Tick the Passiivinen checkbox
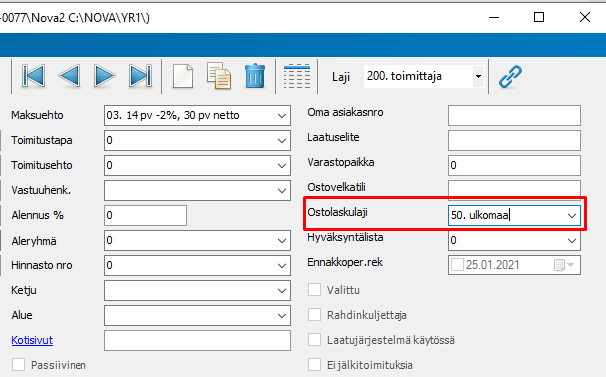Image resolution: width=606 pixels, height=377 pixels. (x=19, y=365)
